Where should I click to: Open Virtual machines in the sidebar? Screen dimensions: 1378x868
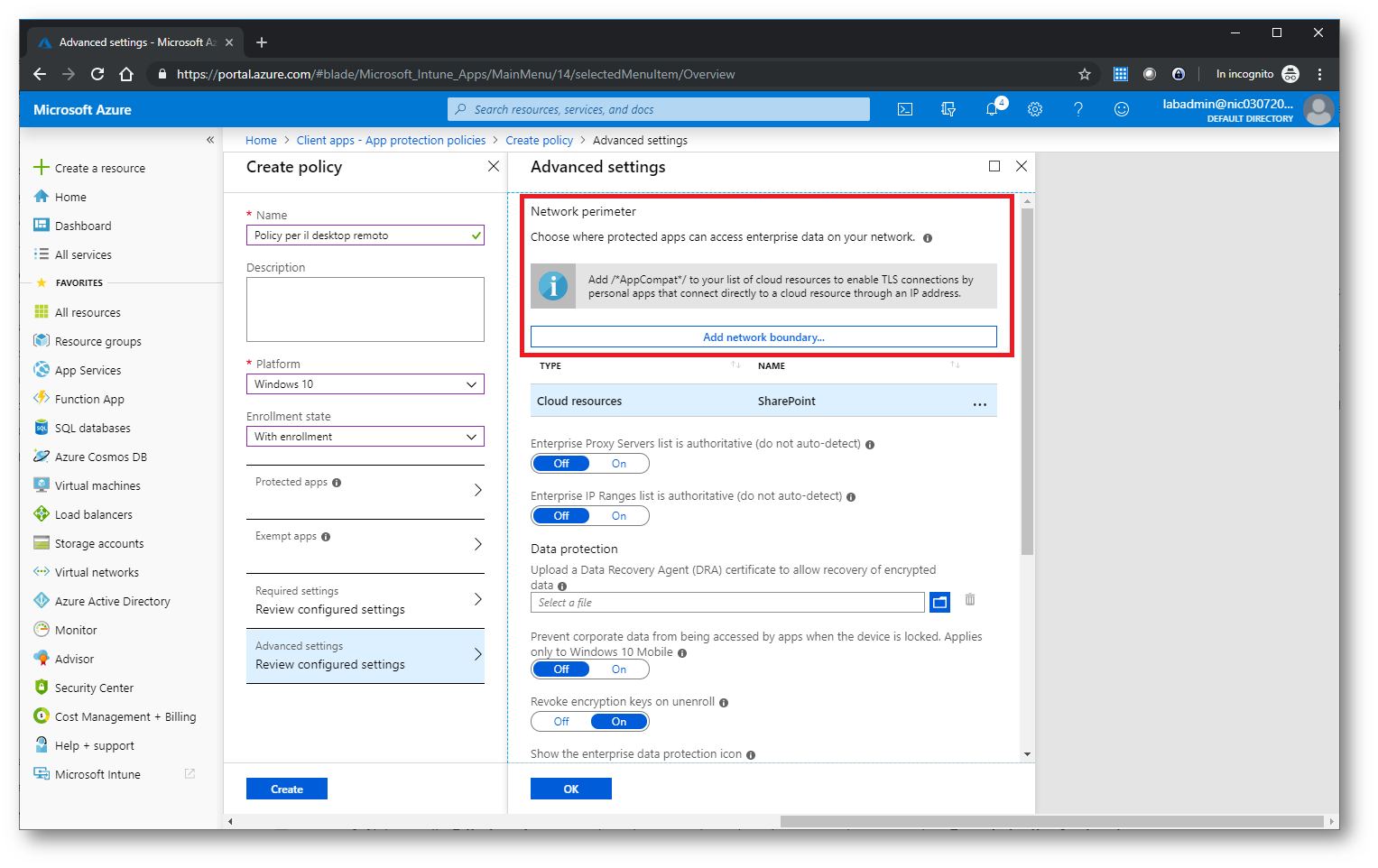87,485
